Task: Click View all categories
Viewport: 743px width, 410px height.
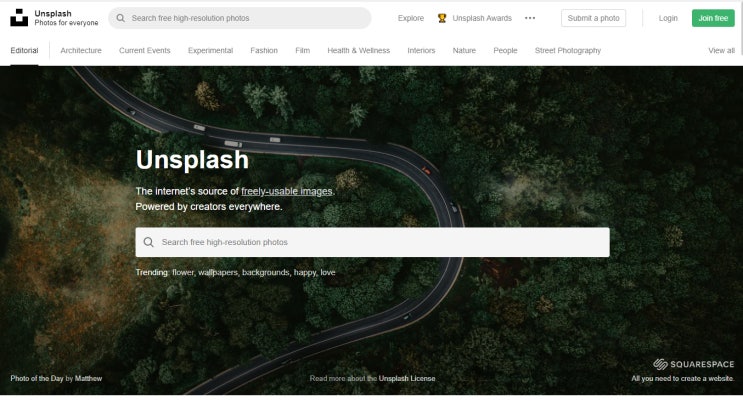Action: click(x=721, y=50)
